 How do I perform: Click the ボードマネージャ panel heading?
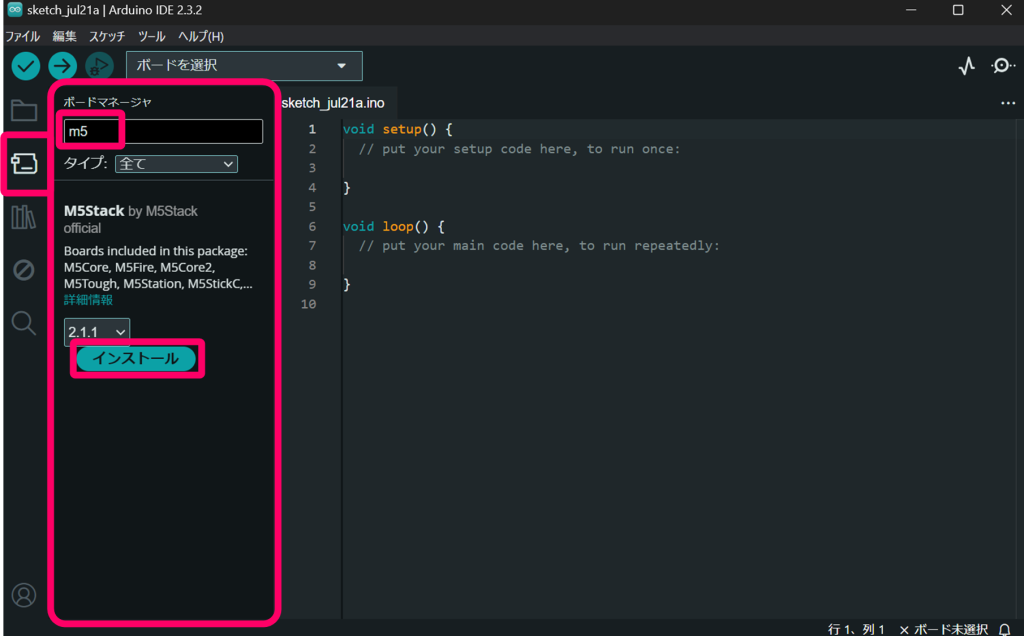tap(107, 102)
